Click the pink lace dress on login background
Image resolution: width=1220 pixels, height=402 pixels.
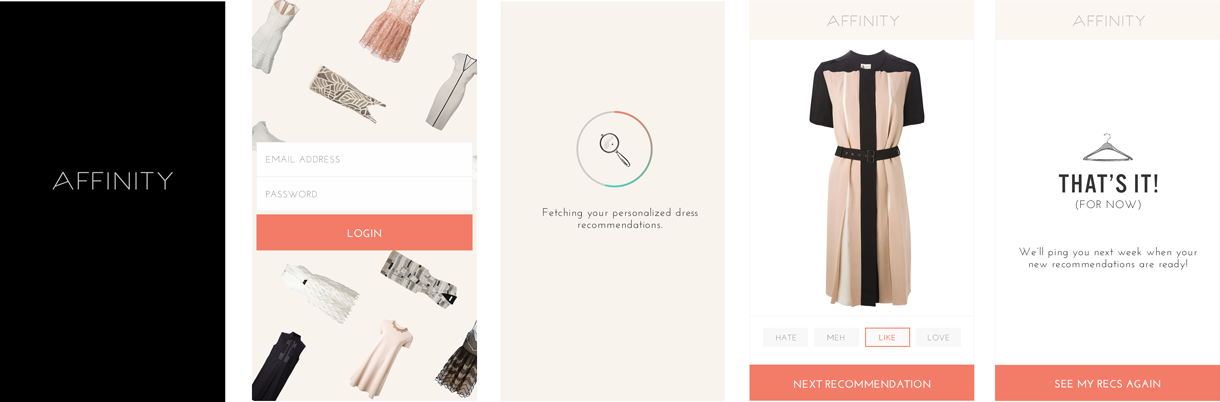[392, 28]
